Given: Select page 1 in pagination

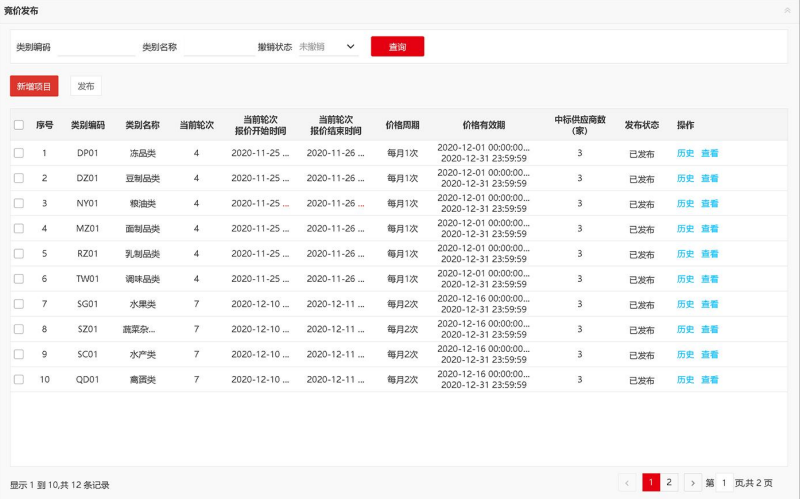Looking at the screenshot, I should [651, 482].
